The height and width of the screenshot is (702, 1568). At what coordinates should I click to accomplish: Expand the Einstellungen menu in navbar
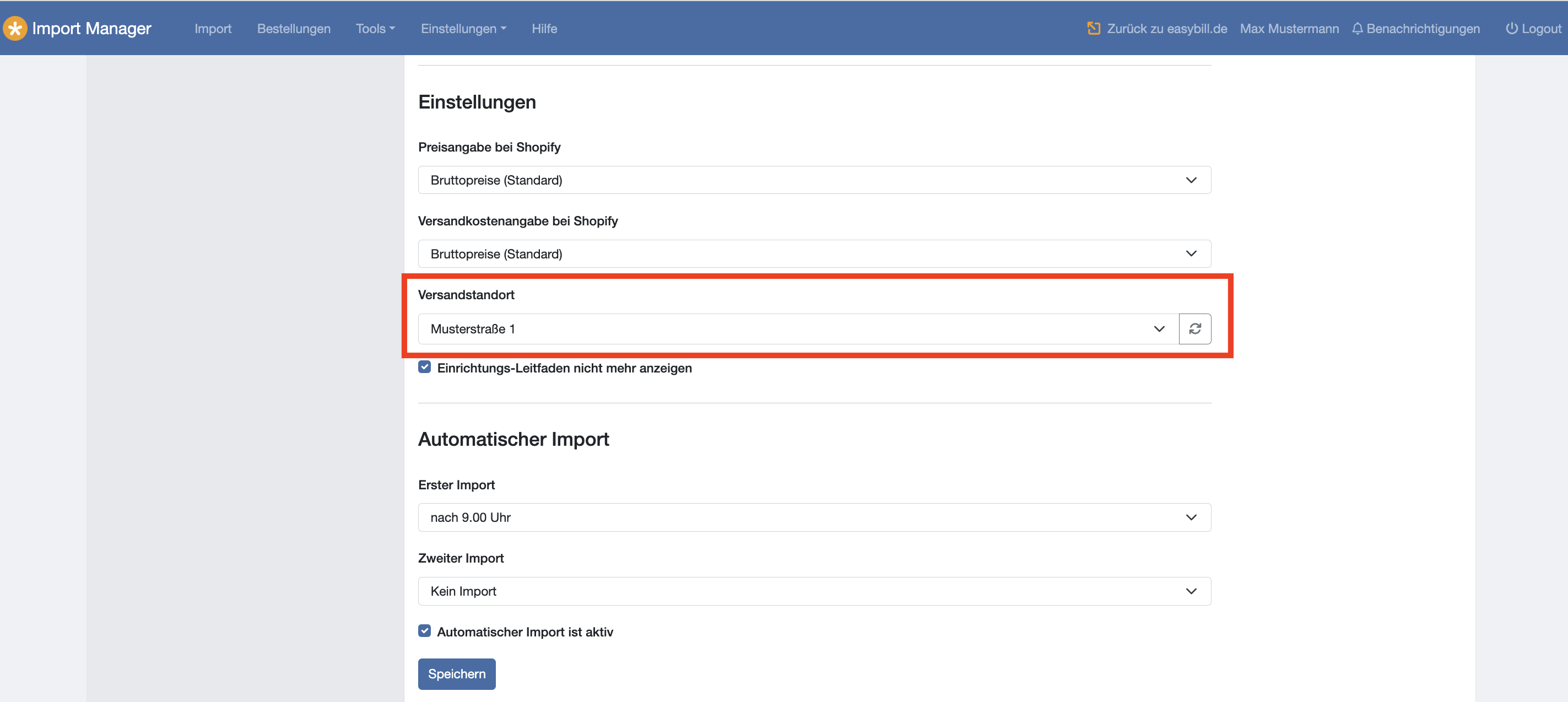[463, 29]
